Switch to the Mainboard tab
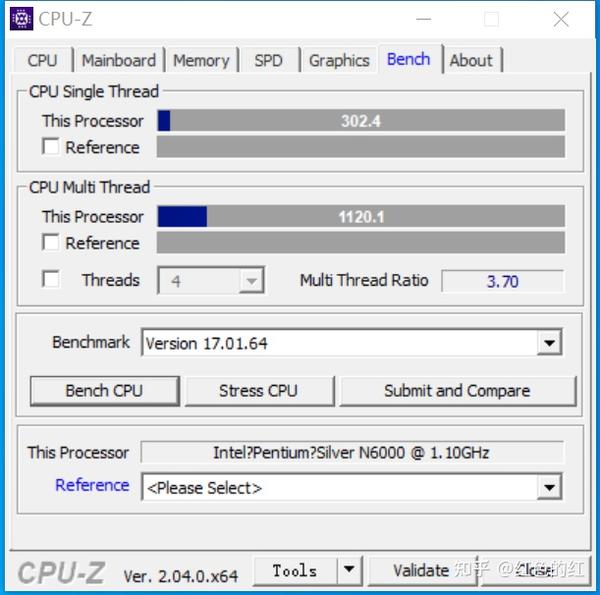The height and width of the screenshot is (595, 600). (119, 60)
